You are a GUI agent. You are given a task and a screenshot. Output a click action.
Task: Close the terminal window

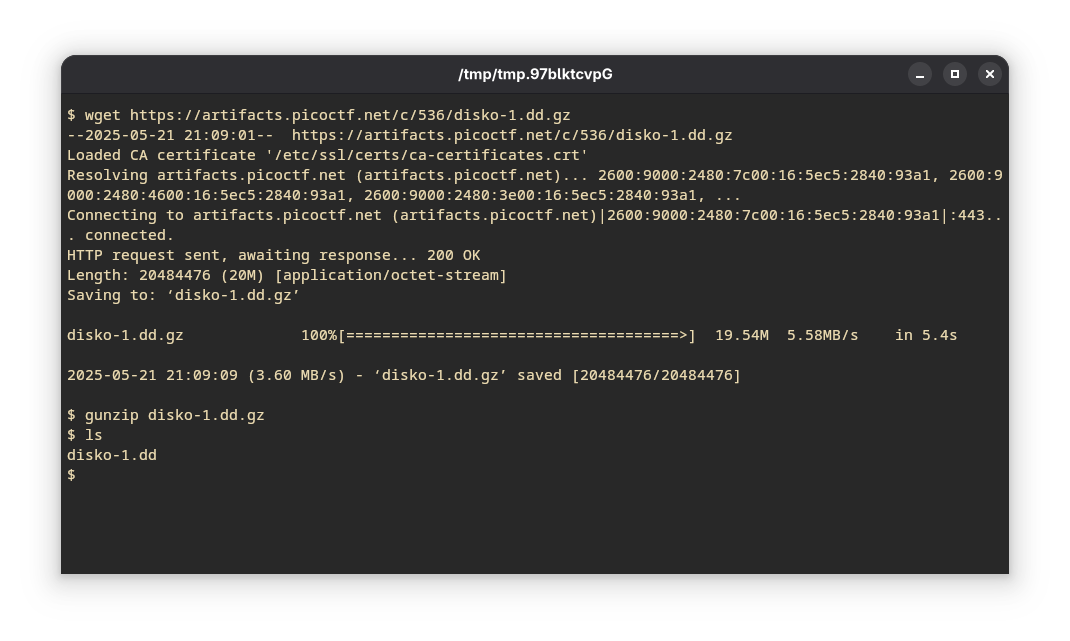click(990, 74)
